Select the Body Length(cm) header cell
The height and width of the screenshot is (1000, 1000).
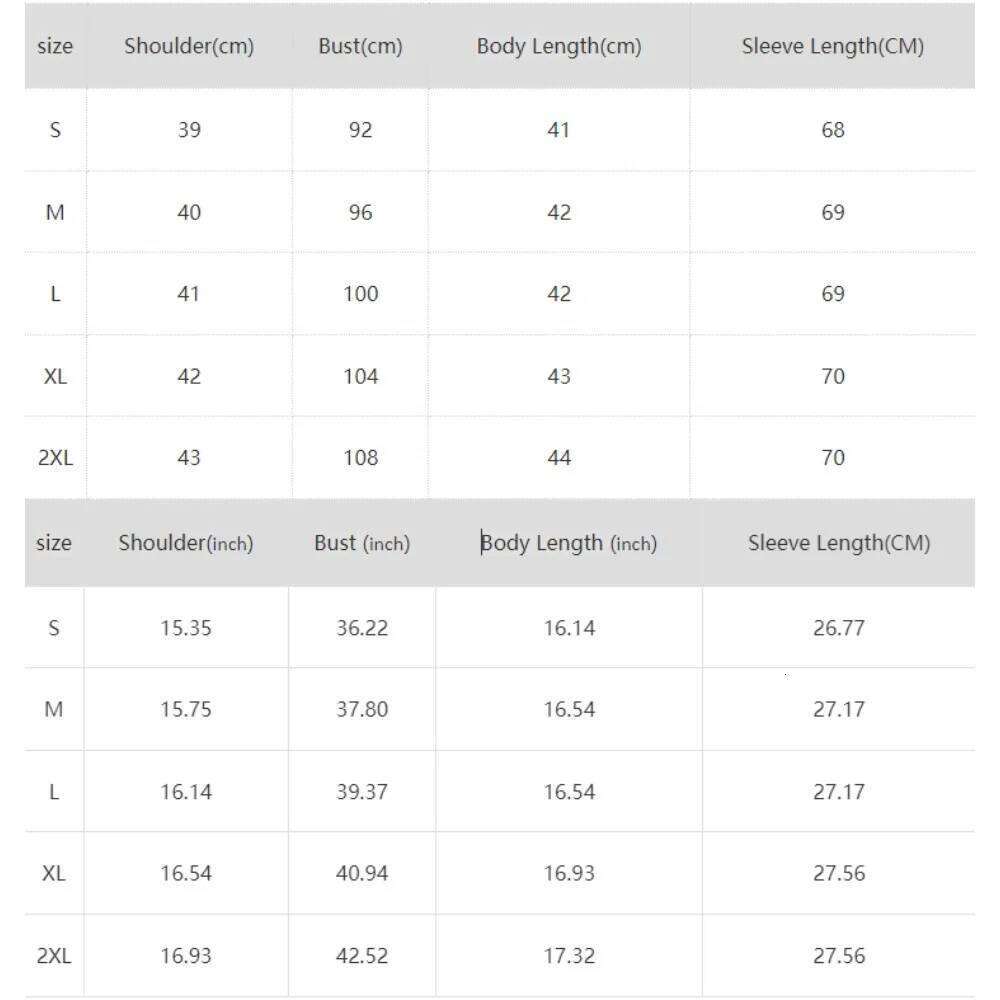click(559, 46)
